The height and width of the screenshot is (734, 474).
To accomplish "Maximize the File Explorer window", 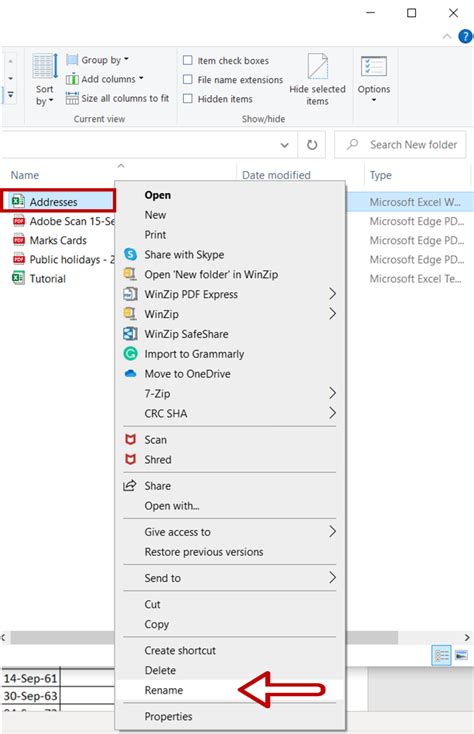I will click(x=411, y=13).
